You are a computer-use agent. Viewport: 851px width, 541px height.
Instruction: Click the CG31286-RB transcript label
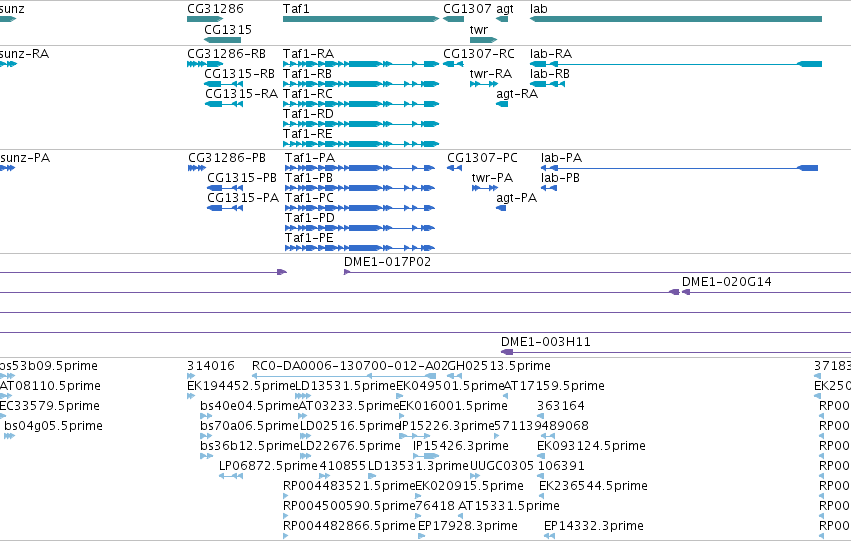coord(226,54)
